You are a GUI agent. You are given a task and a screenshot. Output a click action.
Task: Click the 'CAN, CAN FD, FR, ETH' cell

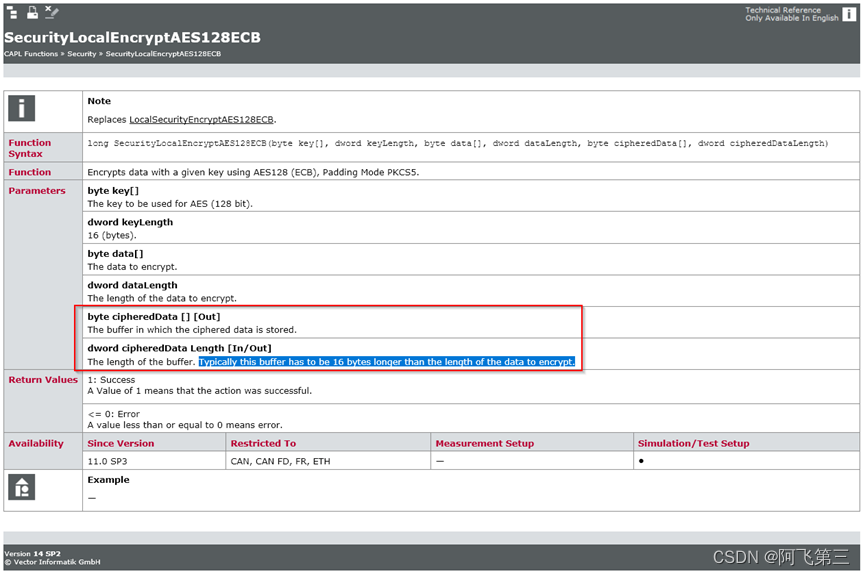(x=280, y=461)
